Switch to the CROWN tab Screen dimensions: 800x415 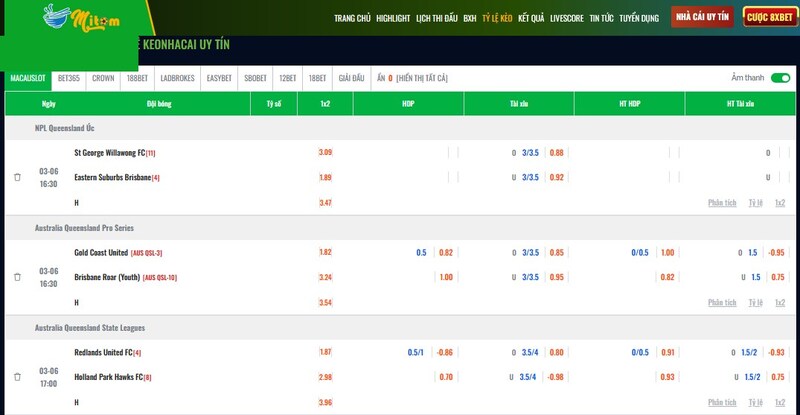click(103, 78)
